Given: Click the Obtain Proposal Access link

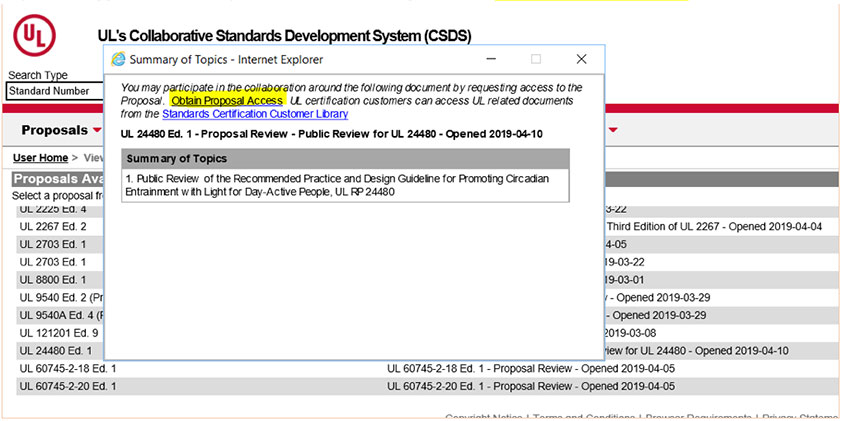Looking at the screenshot, I should 227,100.
